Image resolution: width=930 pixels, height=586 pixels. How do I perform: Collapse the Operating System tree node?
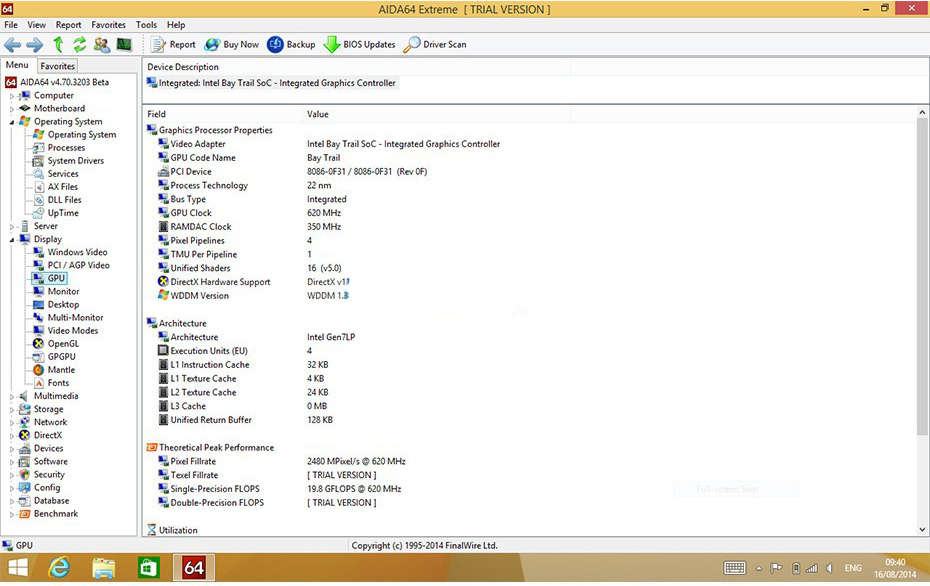(x=12, y=122)
